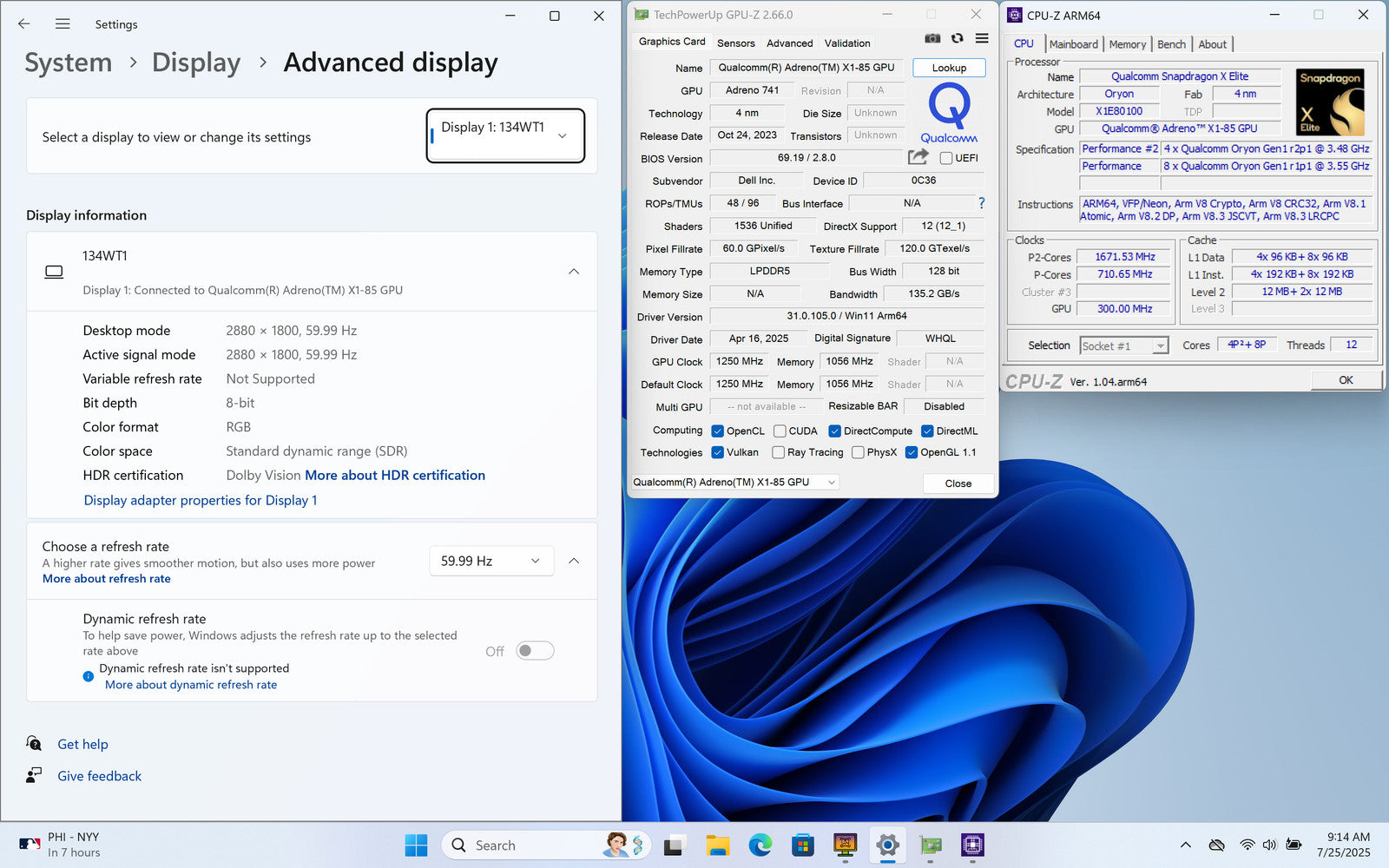Switch to the Sensors tab in GPU-Z
Screen dimensions: 1389x868
pos(736,43)
